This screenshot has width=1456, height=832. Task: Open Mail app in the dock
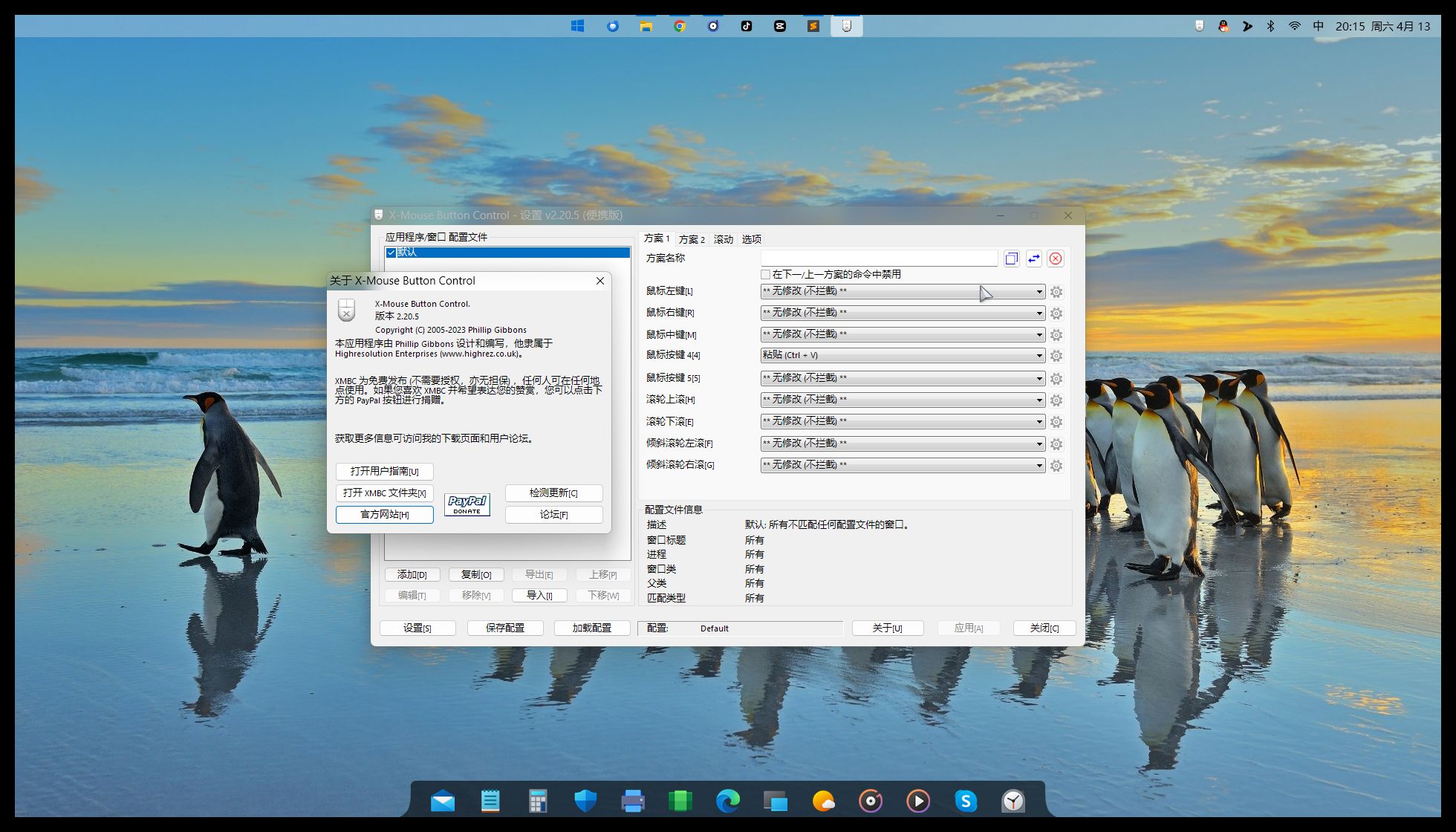tap(443, 801)
